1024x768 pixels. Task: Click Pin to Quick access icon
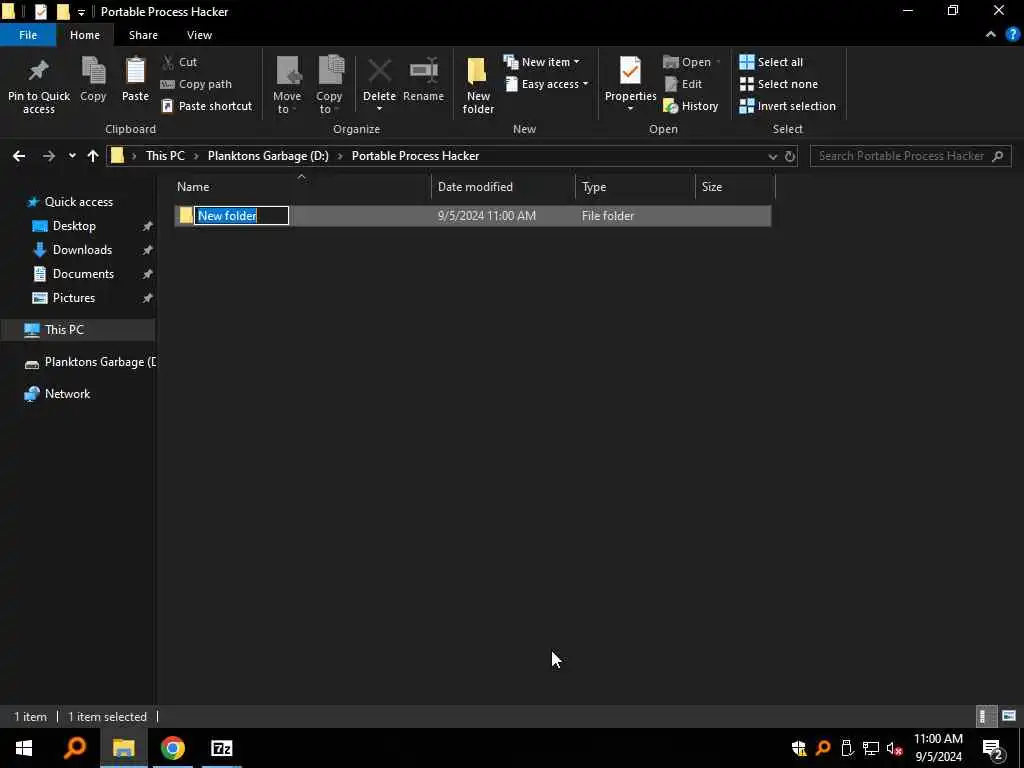pos(39,71)
